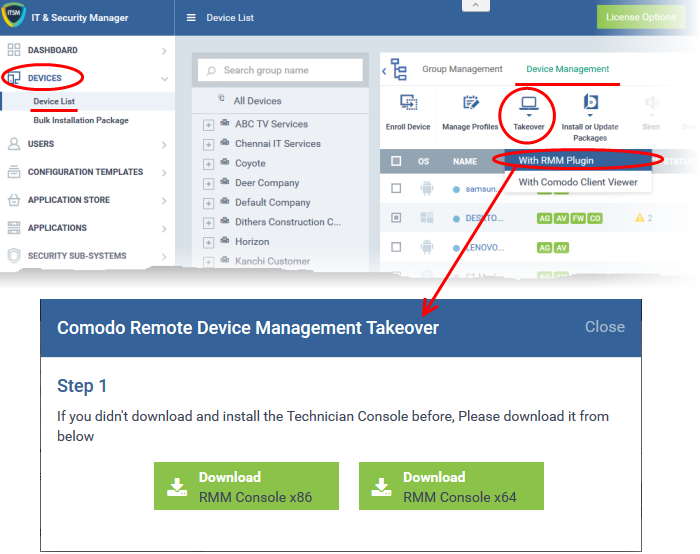Select All Devices in group tree
The height and width of the screenshot is (554, 700).
pos(257,101)
